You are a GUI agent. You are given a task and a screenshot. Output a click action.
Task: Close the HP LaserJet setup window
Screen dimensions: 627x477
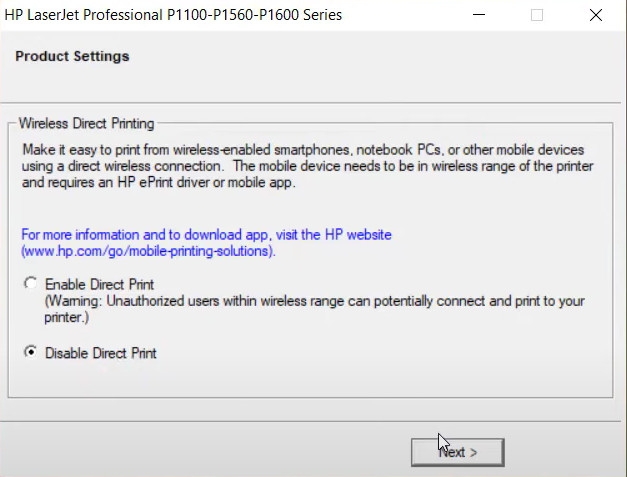(597, 15)
